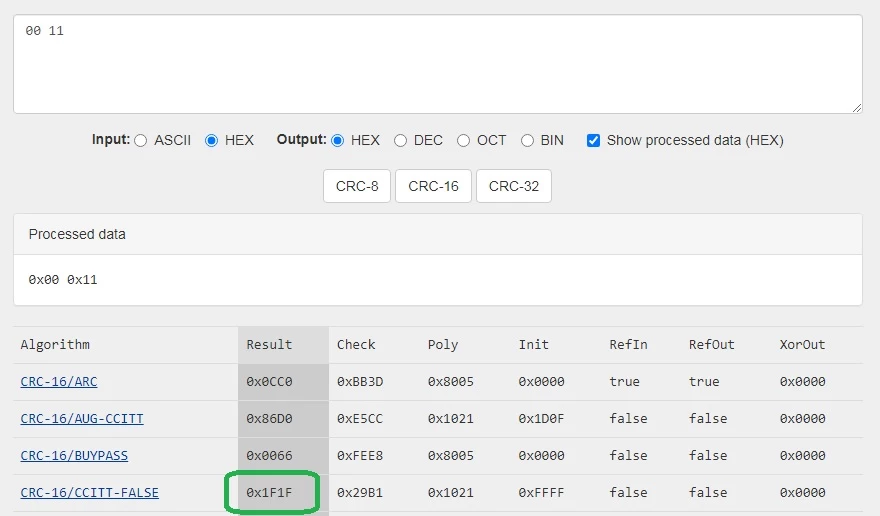Screen dimensions: 880x516
Task: Calculate using the CRC-32 button
Action: pyautogui.click(x=514, y=186)
